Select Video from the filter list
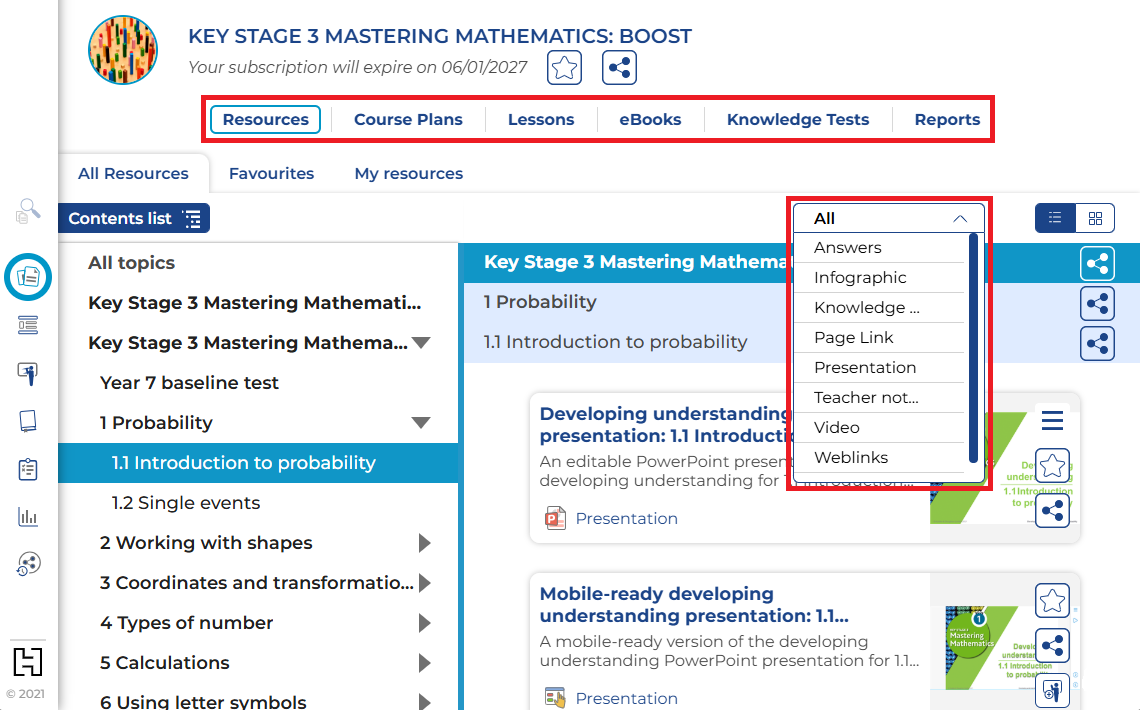 pyautogui.click(x=837, y=427)
